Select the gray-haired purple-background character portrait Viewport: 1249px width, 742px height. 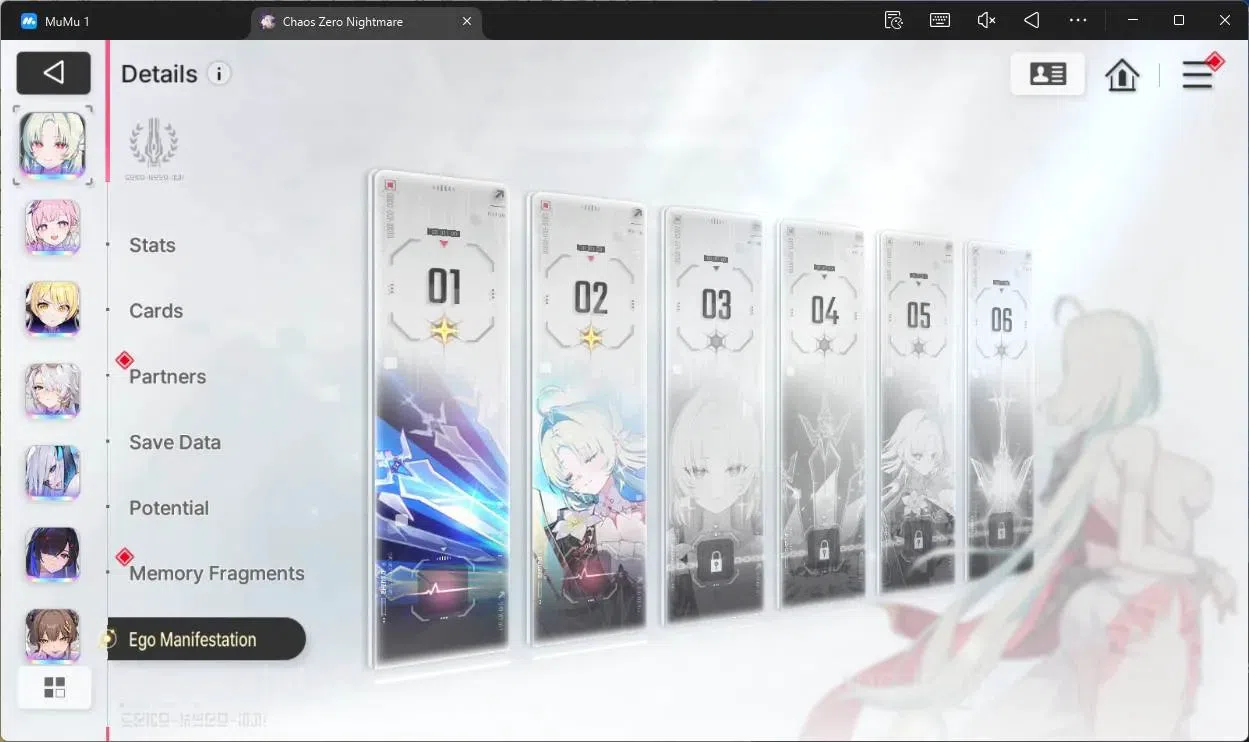(x=53, y=391)
